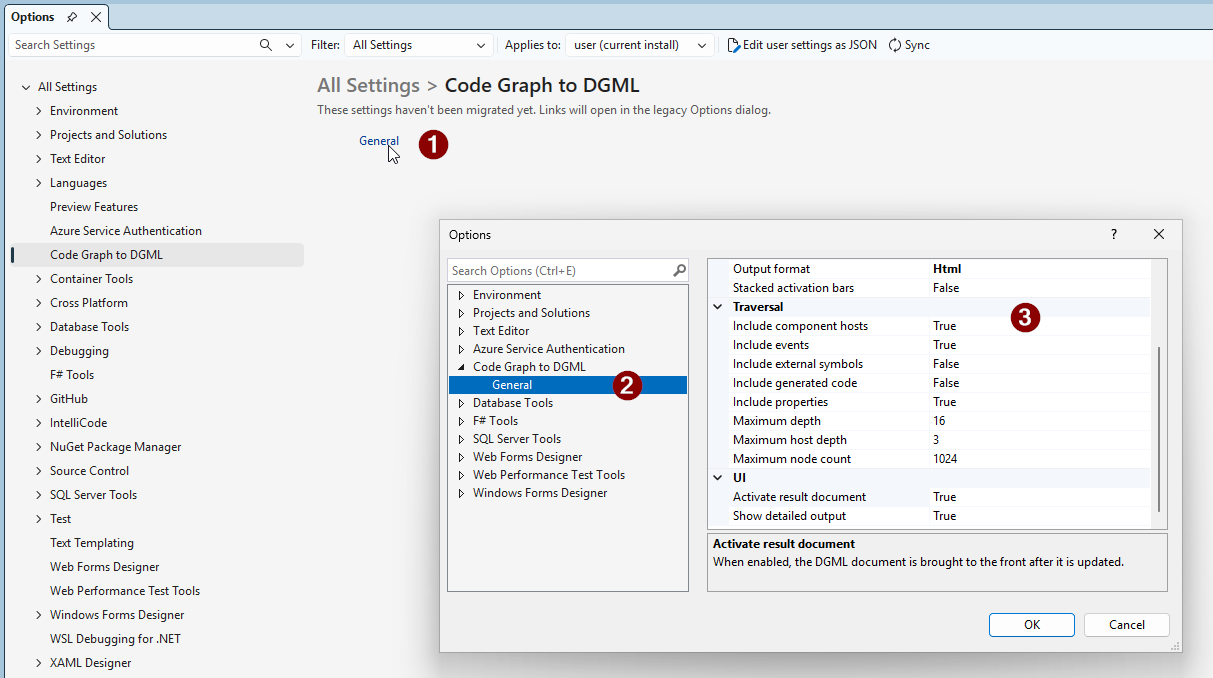This screenshot has width=1213, height=678.
Task: Select IntelliCode in settings tree
Action: 79,423
